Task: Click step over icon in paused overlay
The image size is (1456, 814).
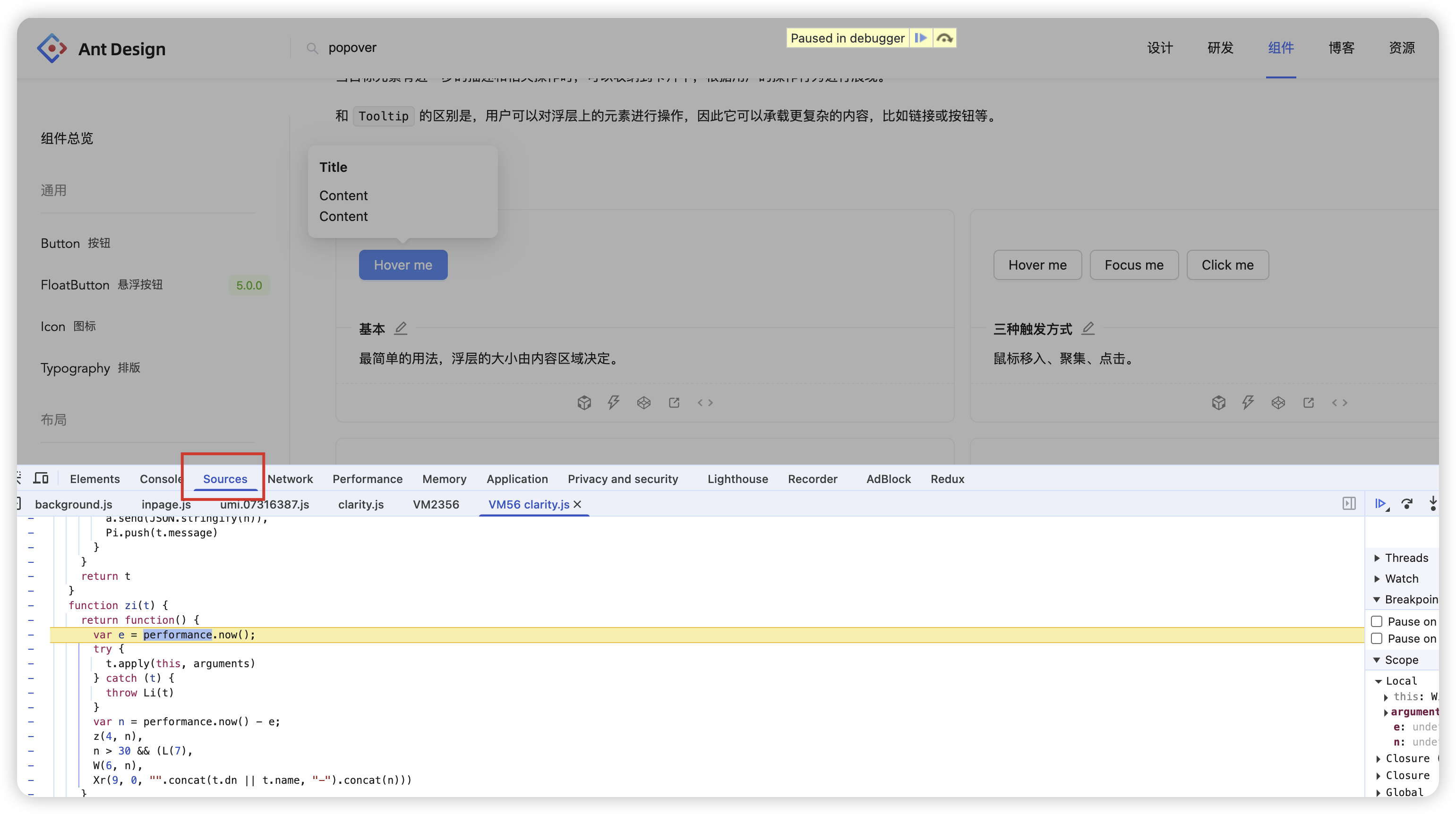Action: click(x=944, y=38)
